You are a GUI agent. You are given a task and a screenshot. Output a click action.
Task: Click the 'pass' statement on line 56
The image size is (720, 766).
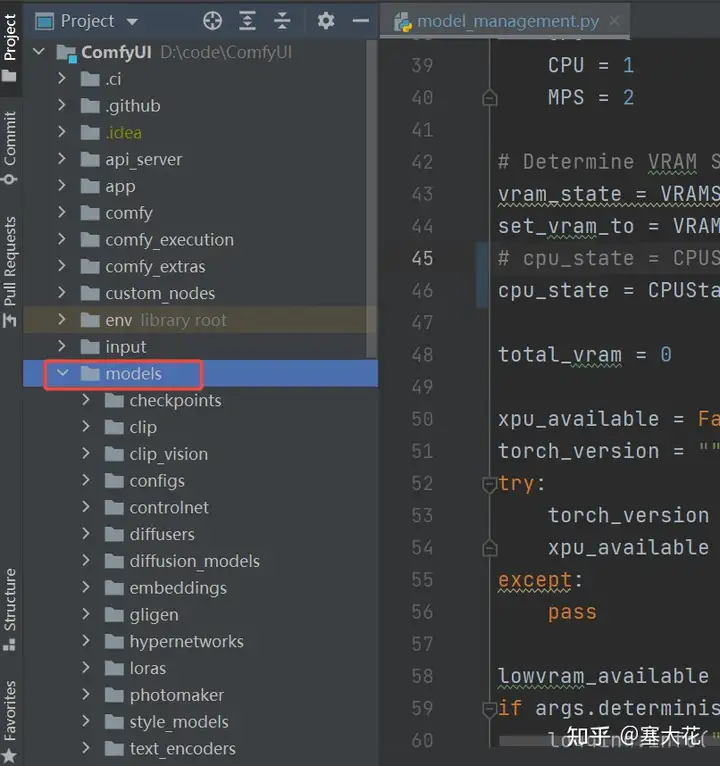click(x=572, y=613)
